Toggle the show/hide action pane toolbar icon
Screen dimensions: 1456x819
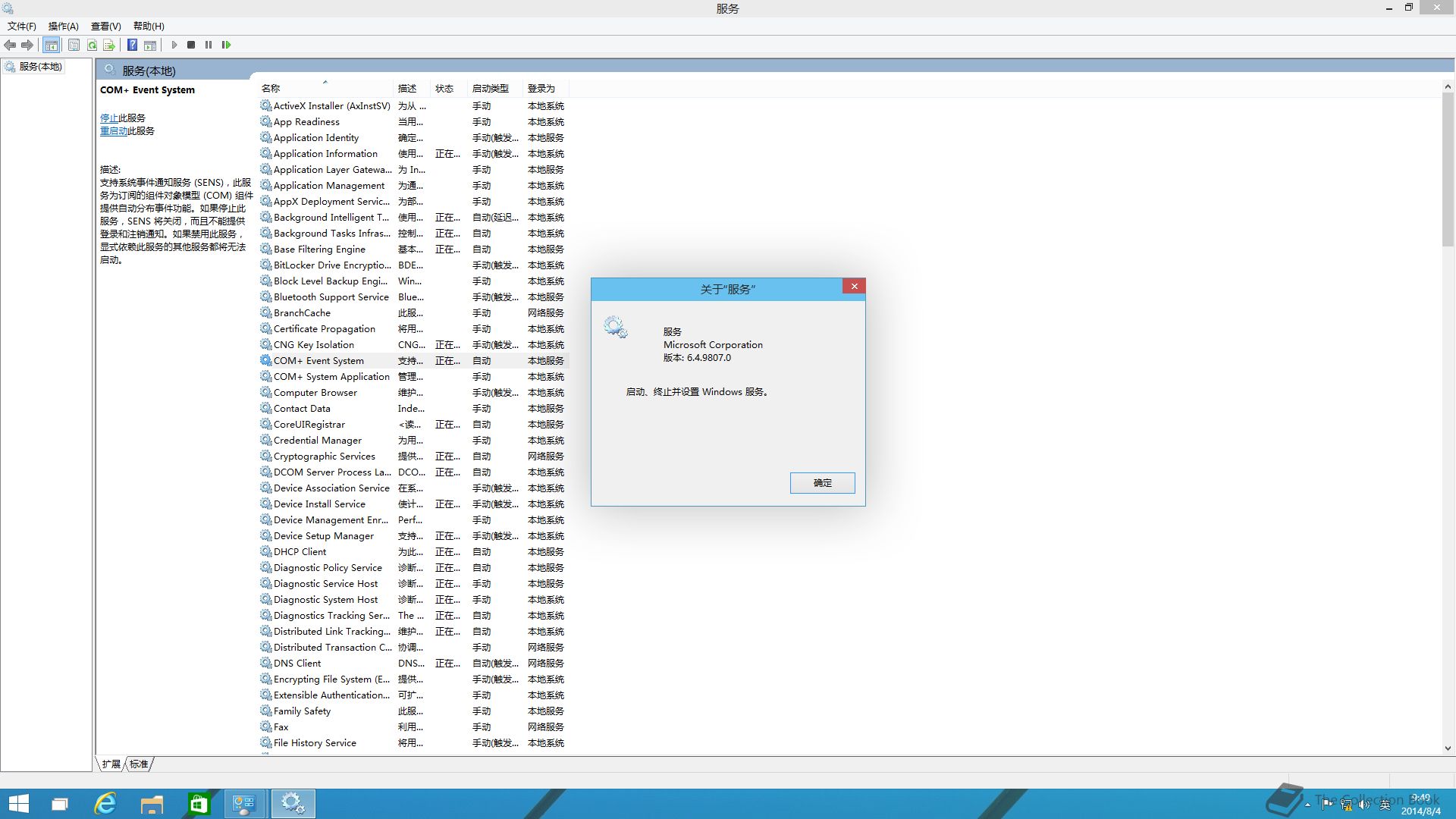[x=150, y=45]
